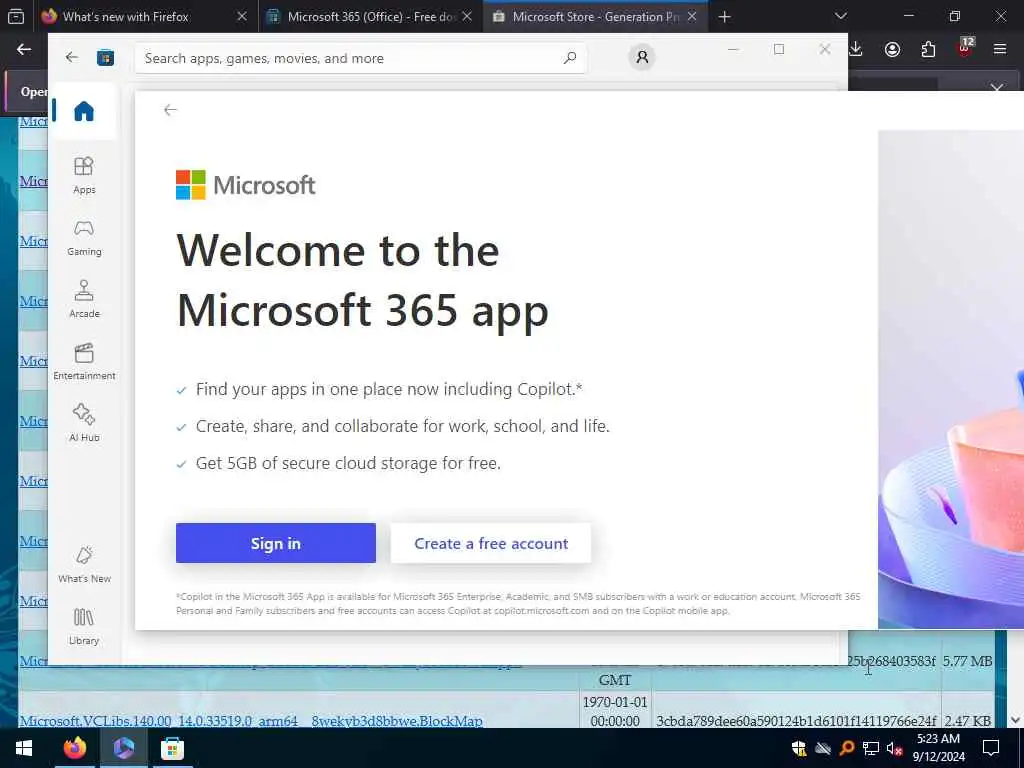Go back in the Microsoft 365 welcome panel

(x=170, y=110)
